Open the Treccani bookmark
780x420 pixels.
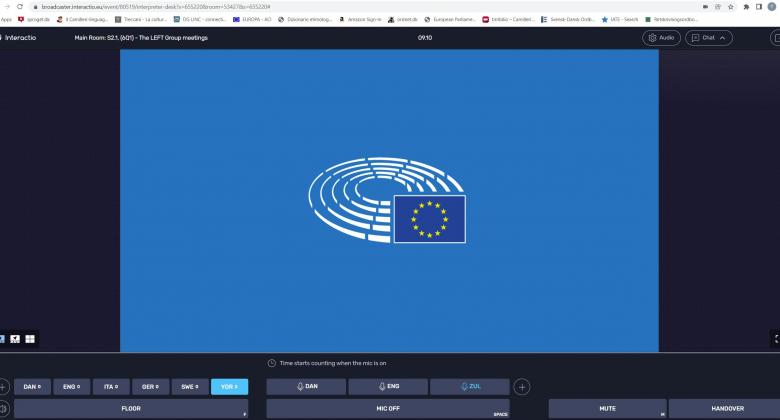[x=141, y=19]
